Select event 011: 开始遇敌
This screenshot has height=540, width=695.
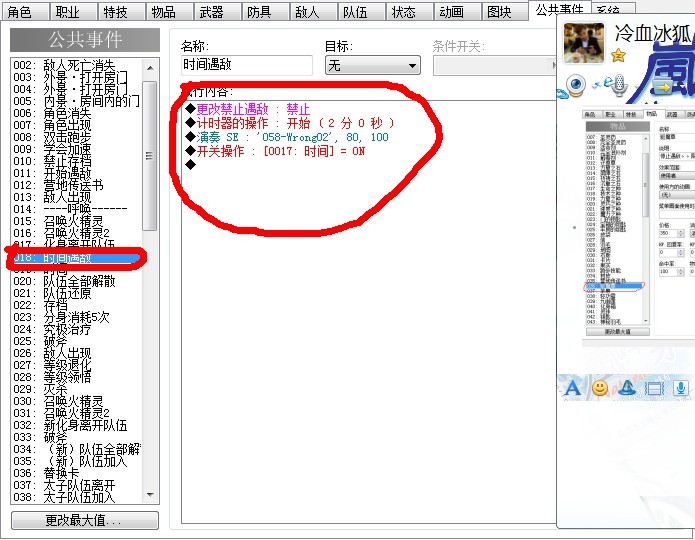click(76, 173)
